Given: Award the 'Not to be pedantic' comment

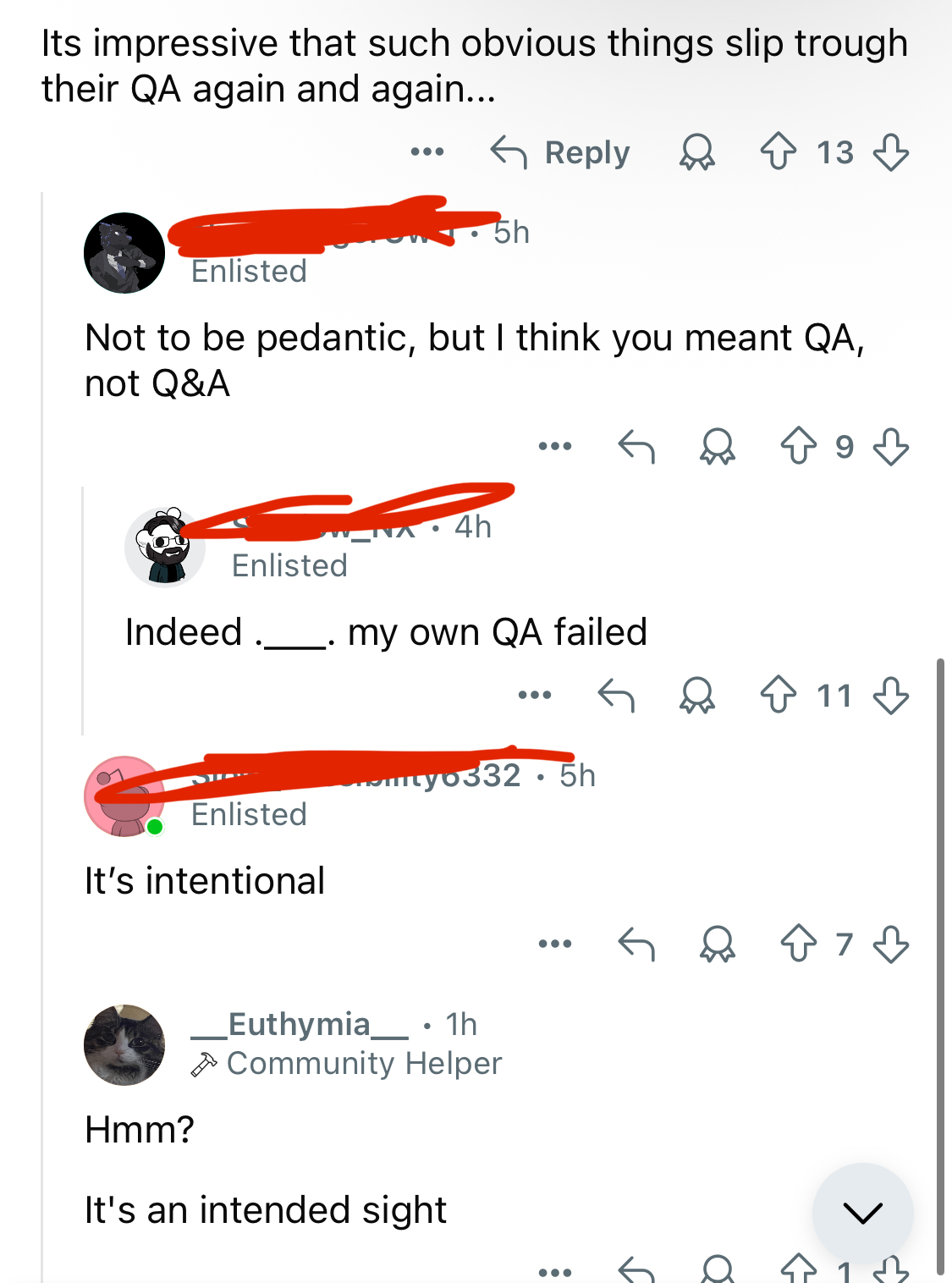Looking at the screenshot, I should 718,446.
